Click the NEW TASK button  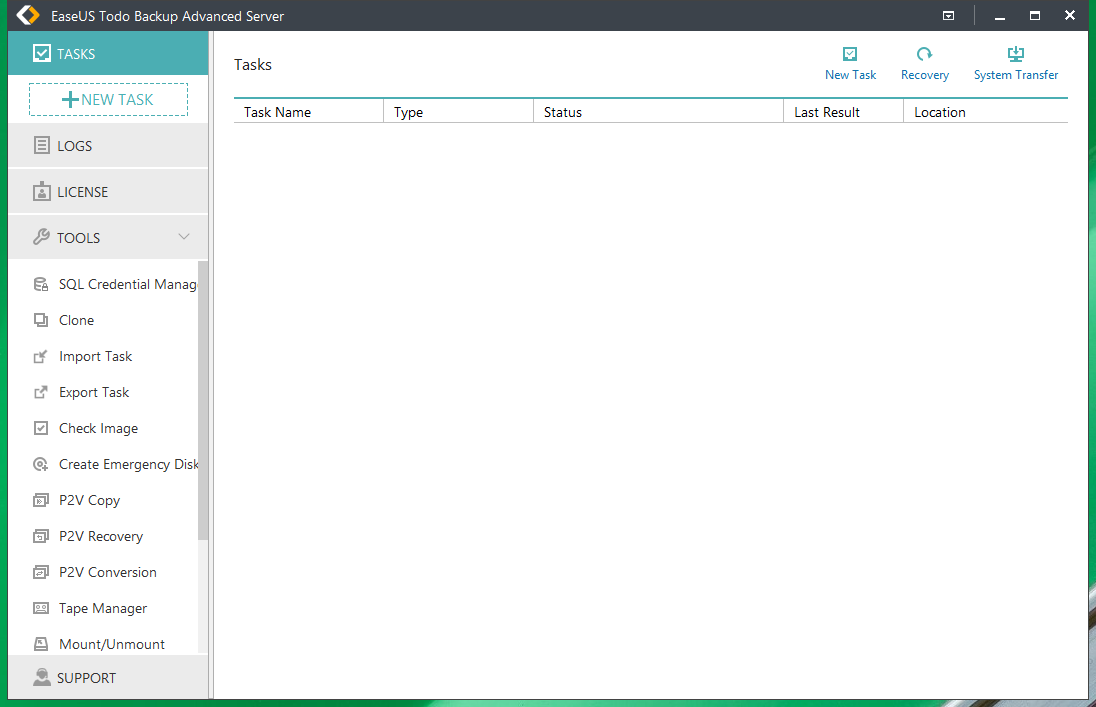pyautogui.click(x=107, y=99)
